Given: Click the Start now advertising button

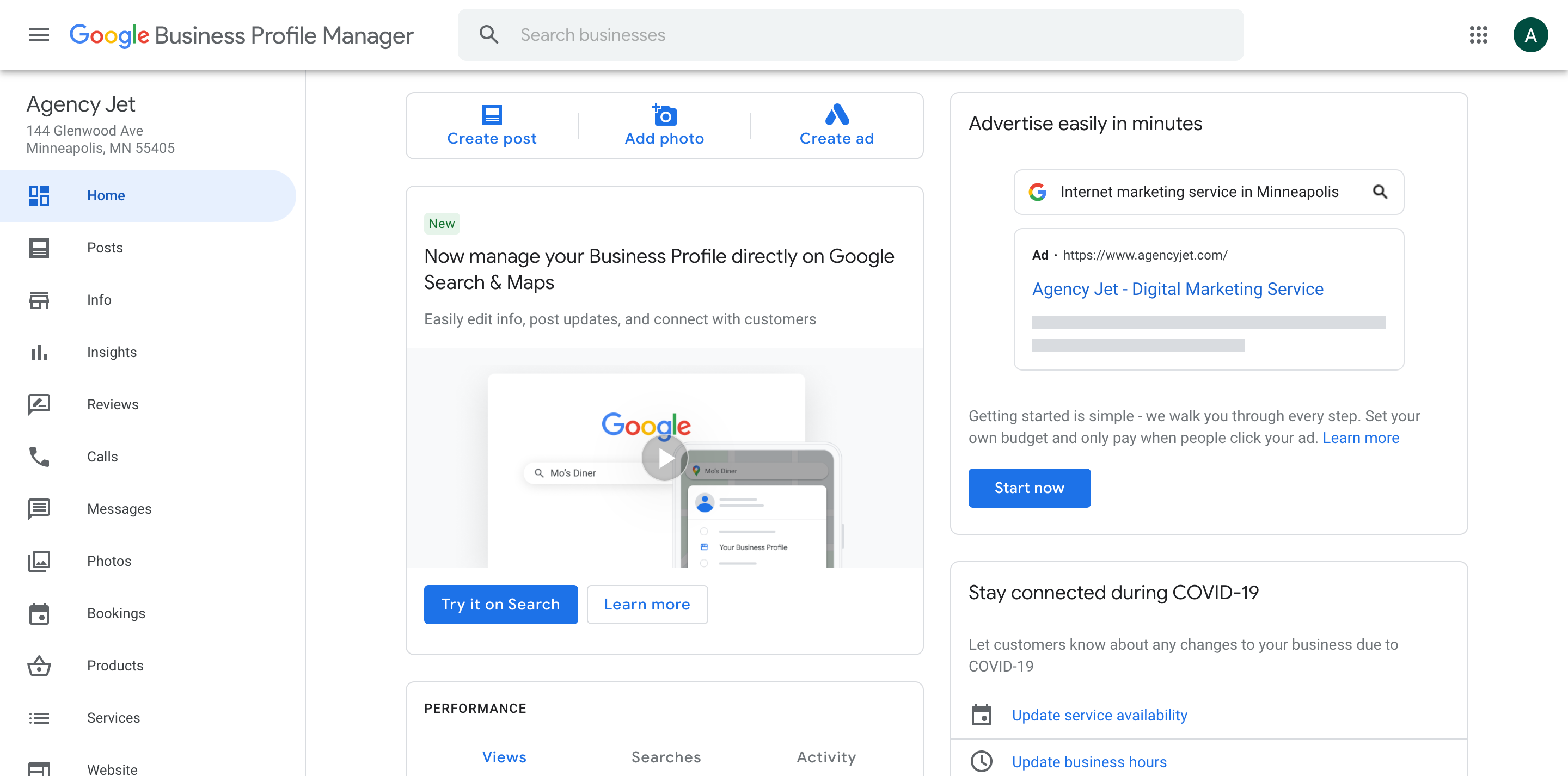Looking at the screenshot, I should 1030,488.
